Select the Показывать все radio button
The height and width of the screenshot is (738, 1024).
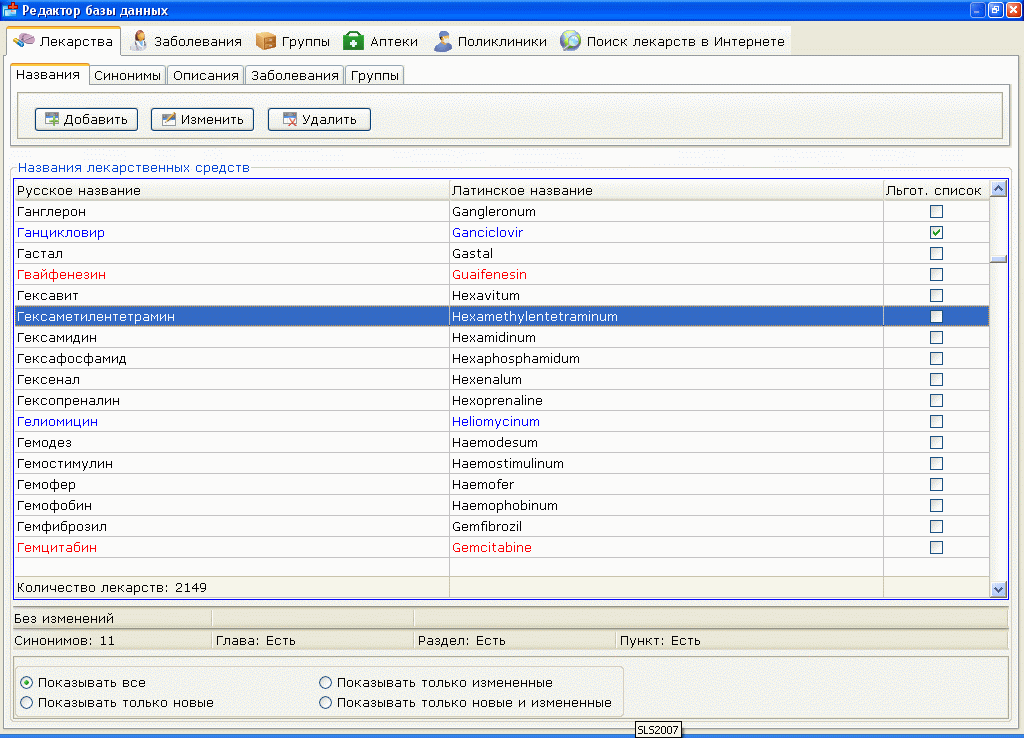pyautogui.click(x=26, y=682)
